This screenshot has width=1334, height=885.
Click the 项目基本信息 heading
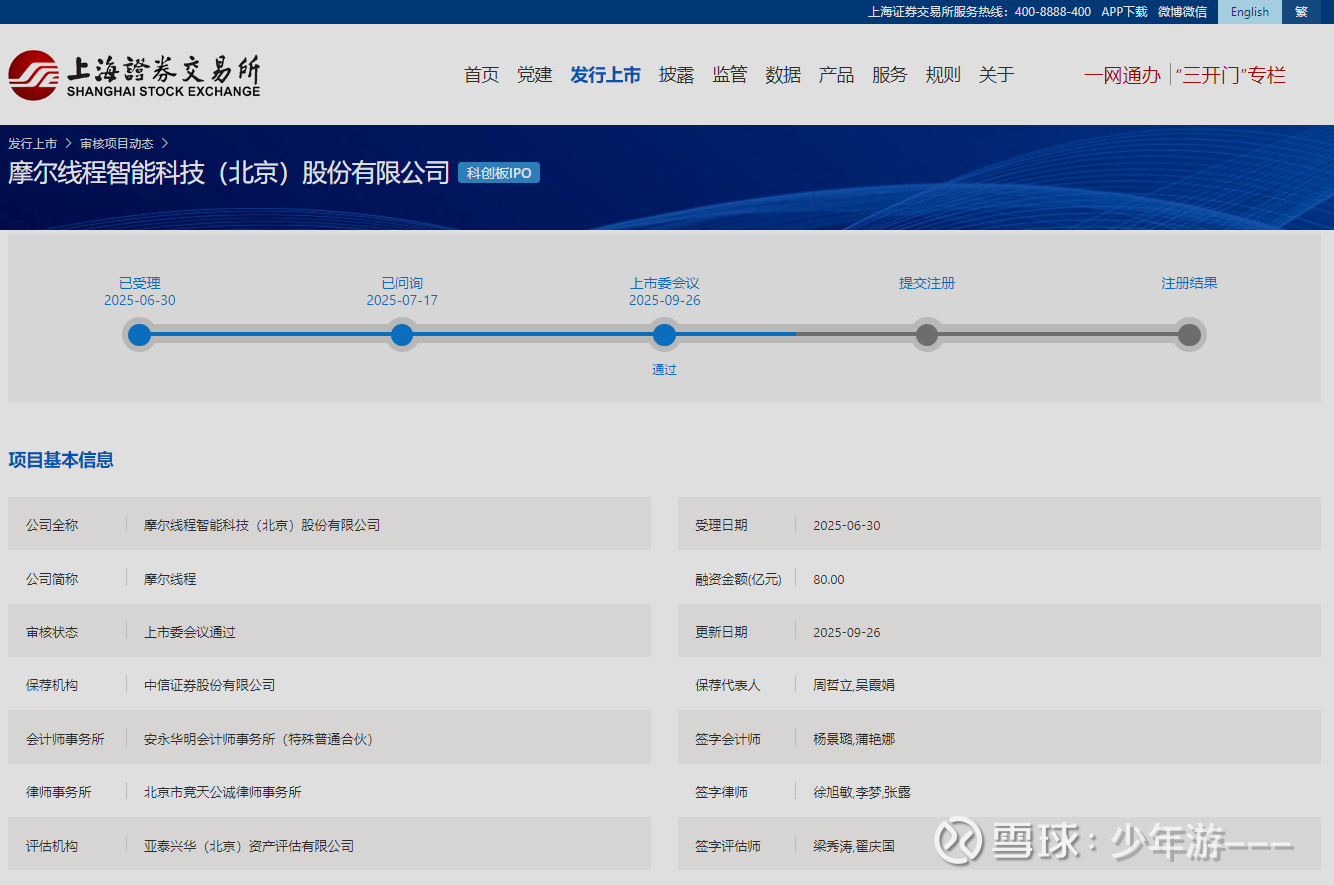(61, 460)
